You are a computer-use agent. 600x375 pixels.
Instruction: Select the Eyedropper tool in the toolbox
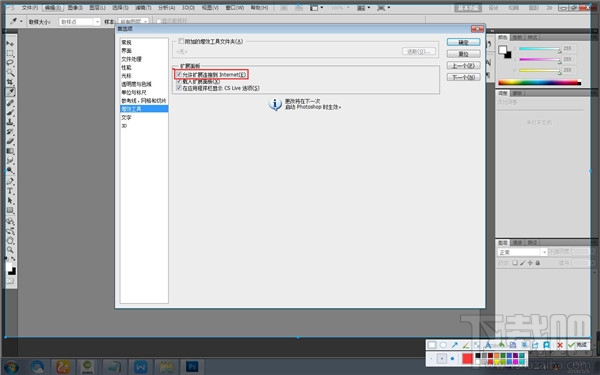[x=10, y=92]
